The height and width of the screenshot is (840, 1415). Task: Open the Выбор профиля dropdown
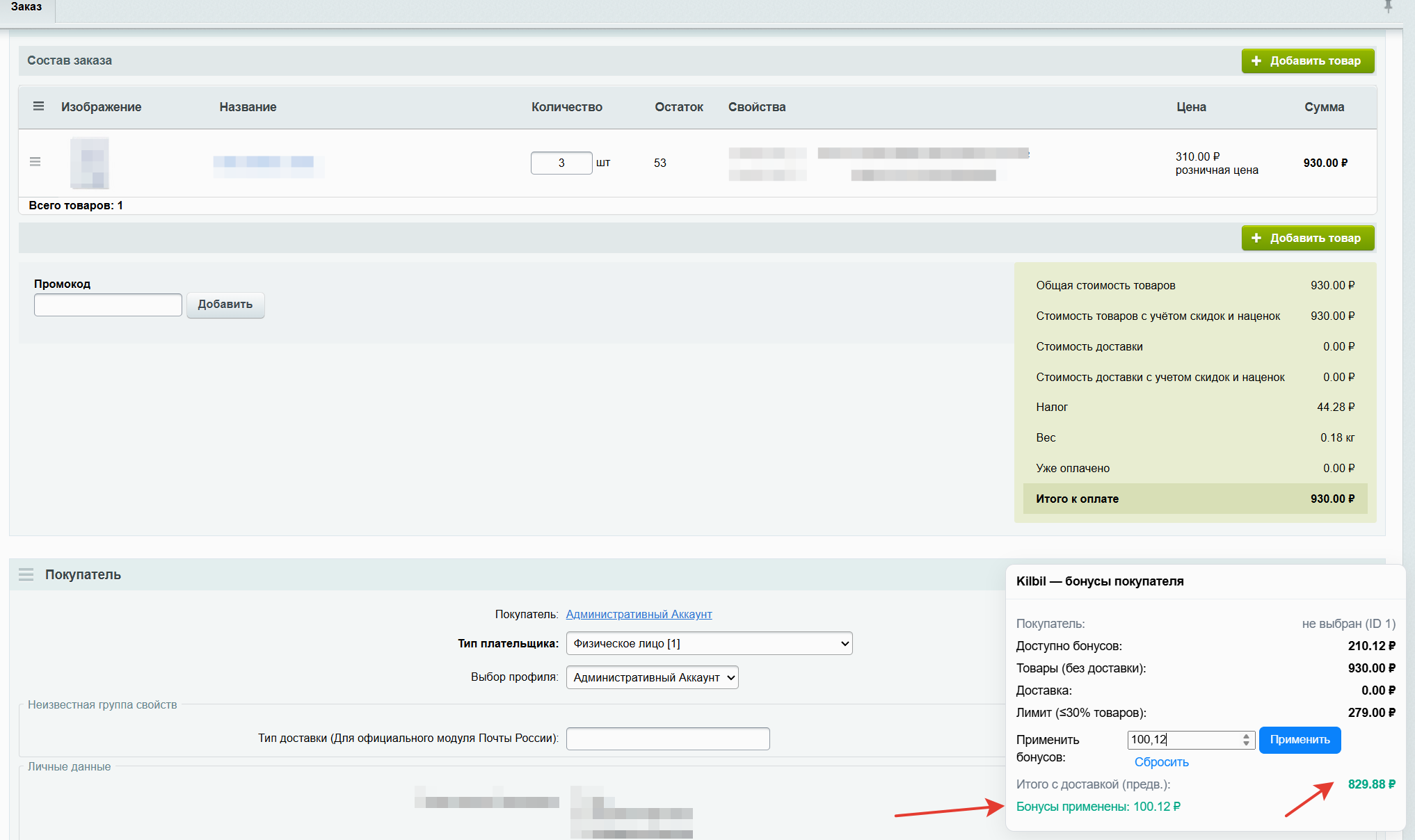pos(653,677)
